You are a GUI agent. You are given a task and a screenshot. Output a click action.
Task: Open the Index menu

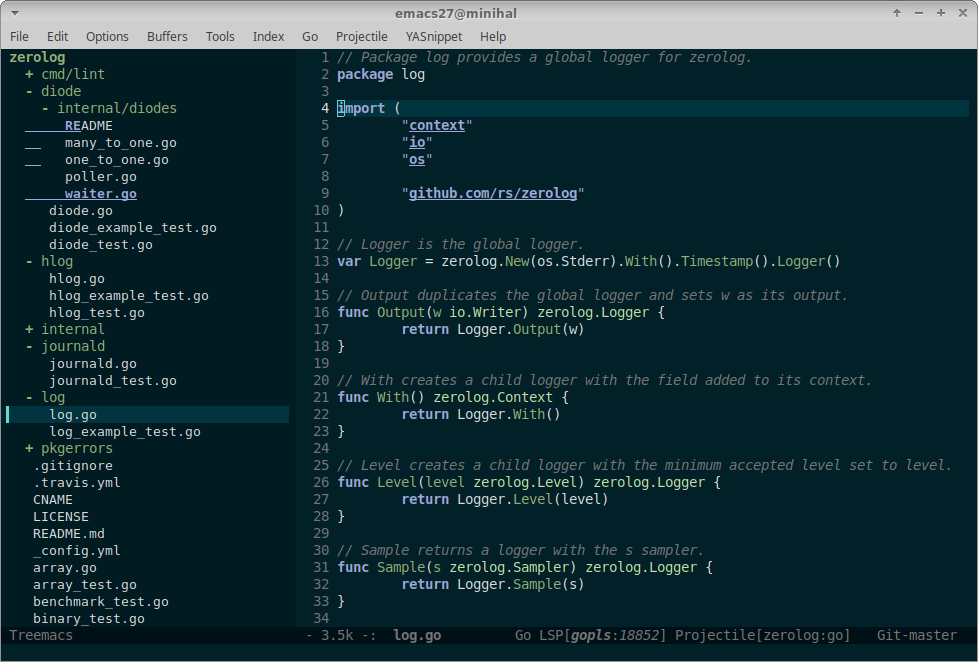tap(268, 37)
